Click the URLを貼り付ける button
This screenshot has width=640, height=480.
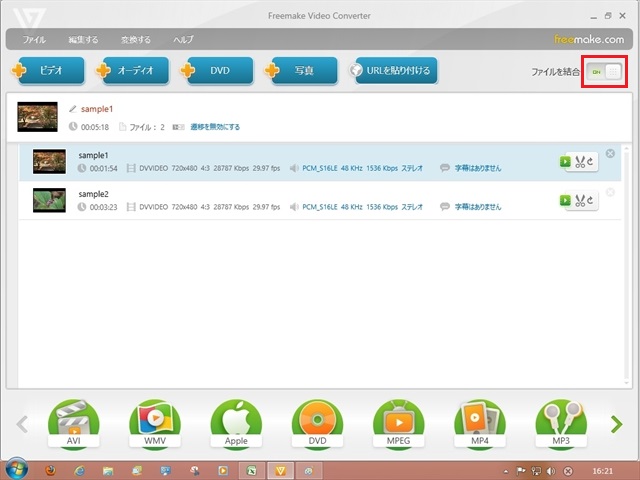[x=393, y=71]
